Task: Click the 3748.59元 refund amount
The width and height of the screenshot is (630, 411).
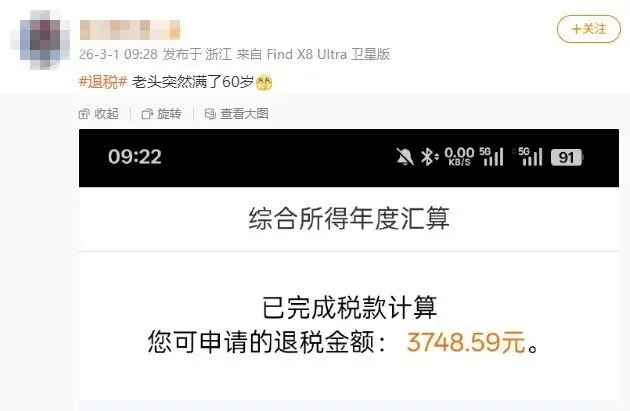Action: [466, 342]
